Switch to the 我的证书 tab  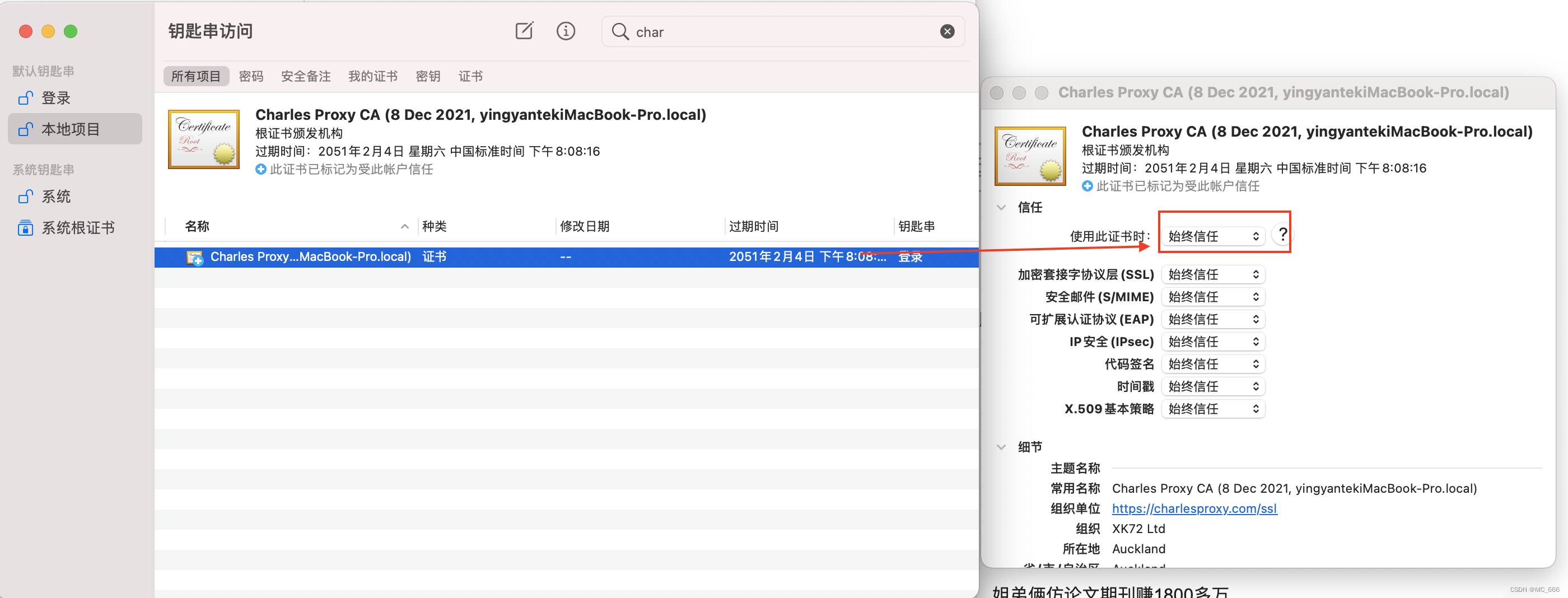tap(372, 76)
